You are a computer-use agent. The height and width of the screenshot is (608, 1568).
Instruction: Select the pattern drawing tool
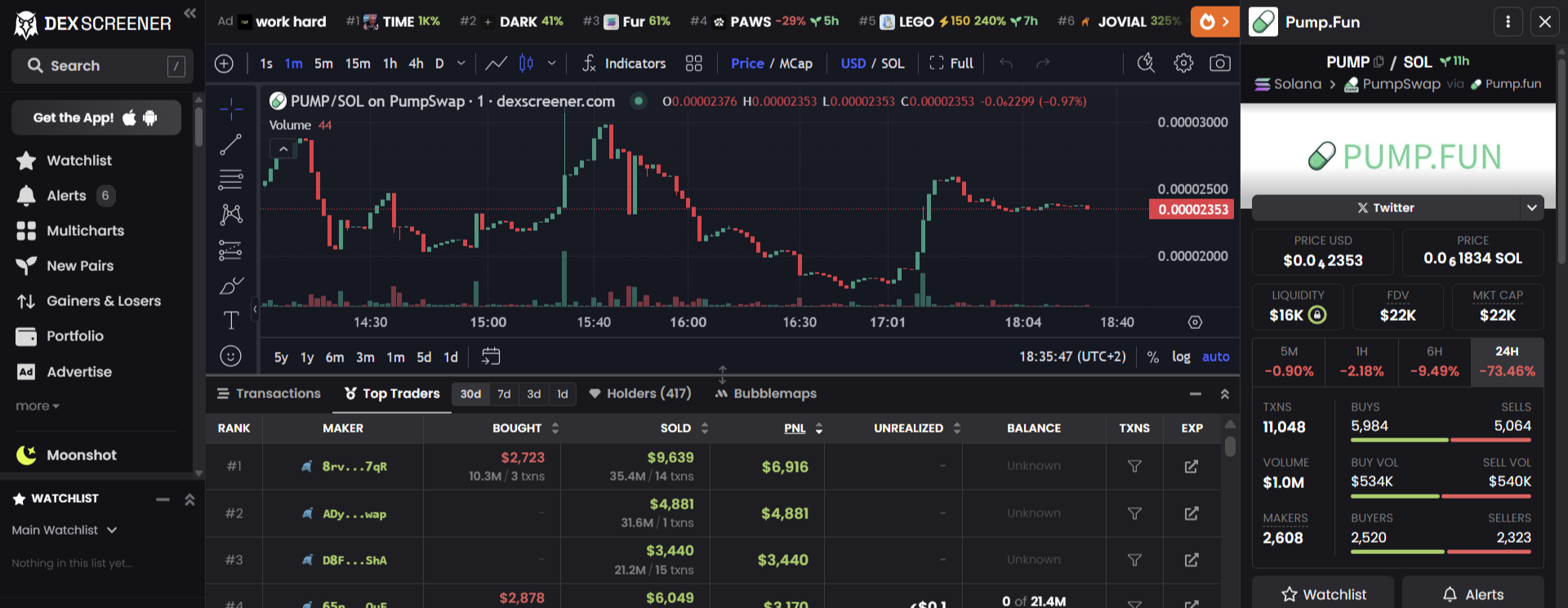[231, 215]
